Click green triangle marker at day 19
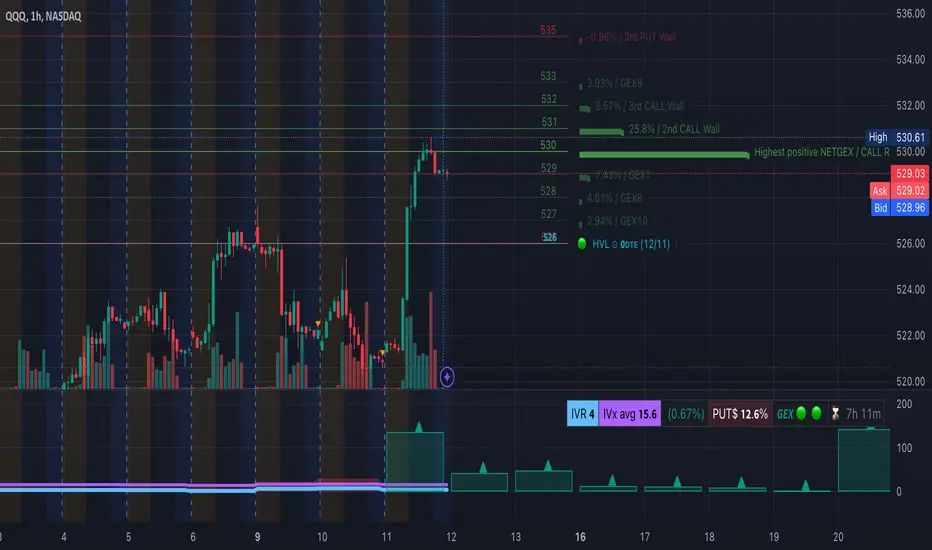Screen dimensions: 932x550 point(805,485)
